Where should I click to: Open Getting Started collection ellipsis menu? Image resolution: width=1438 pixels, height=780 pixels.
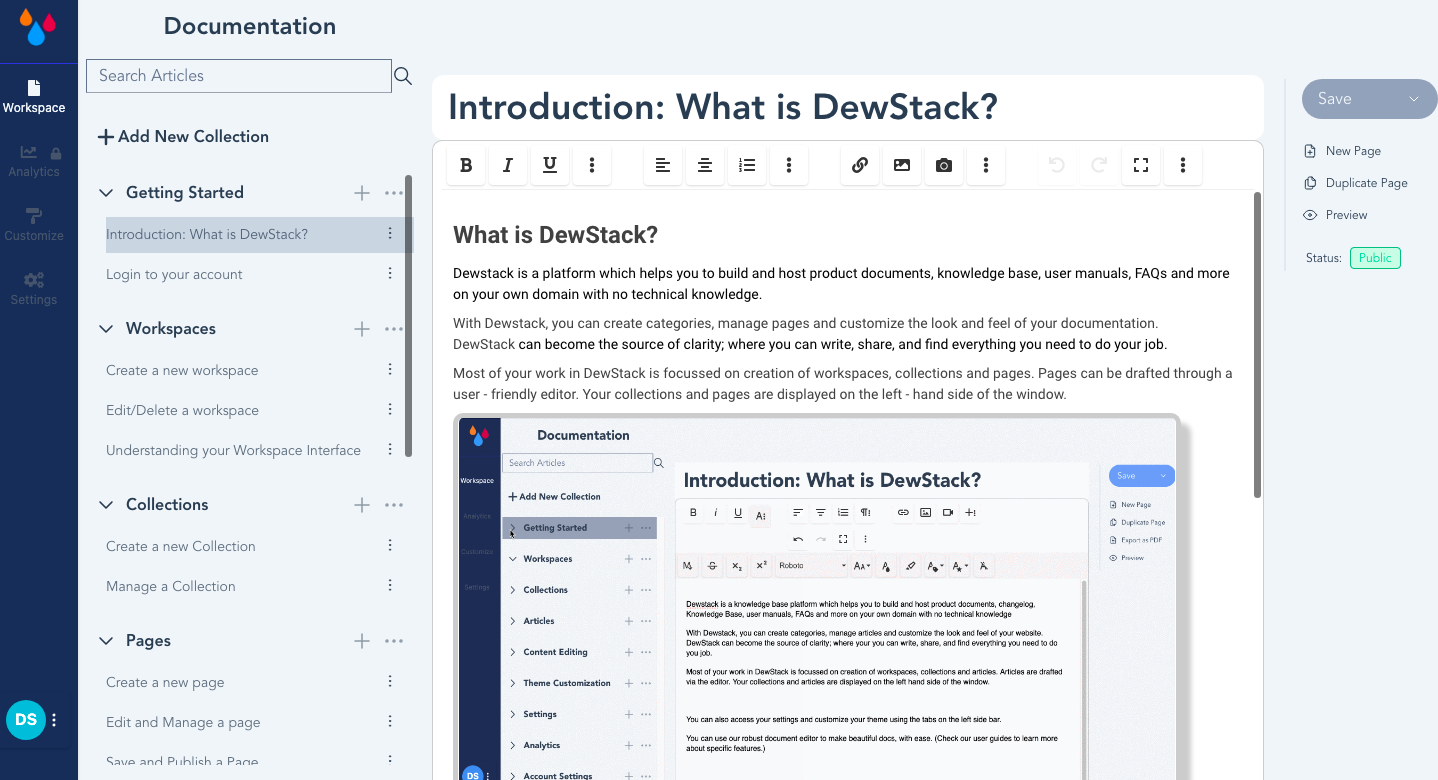coord(394,193)
